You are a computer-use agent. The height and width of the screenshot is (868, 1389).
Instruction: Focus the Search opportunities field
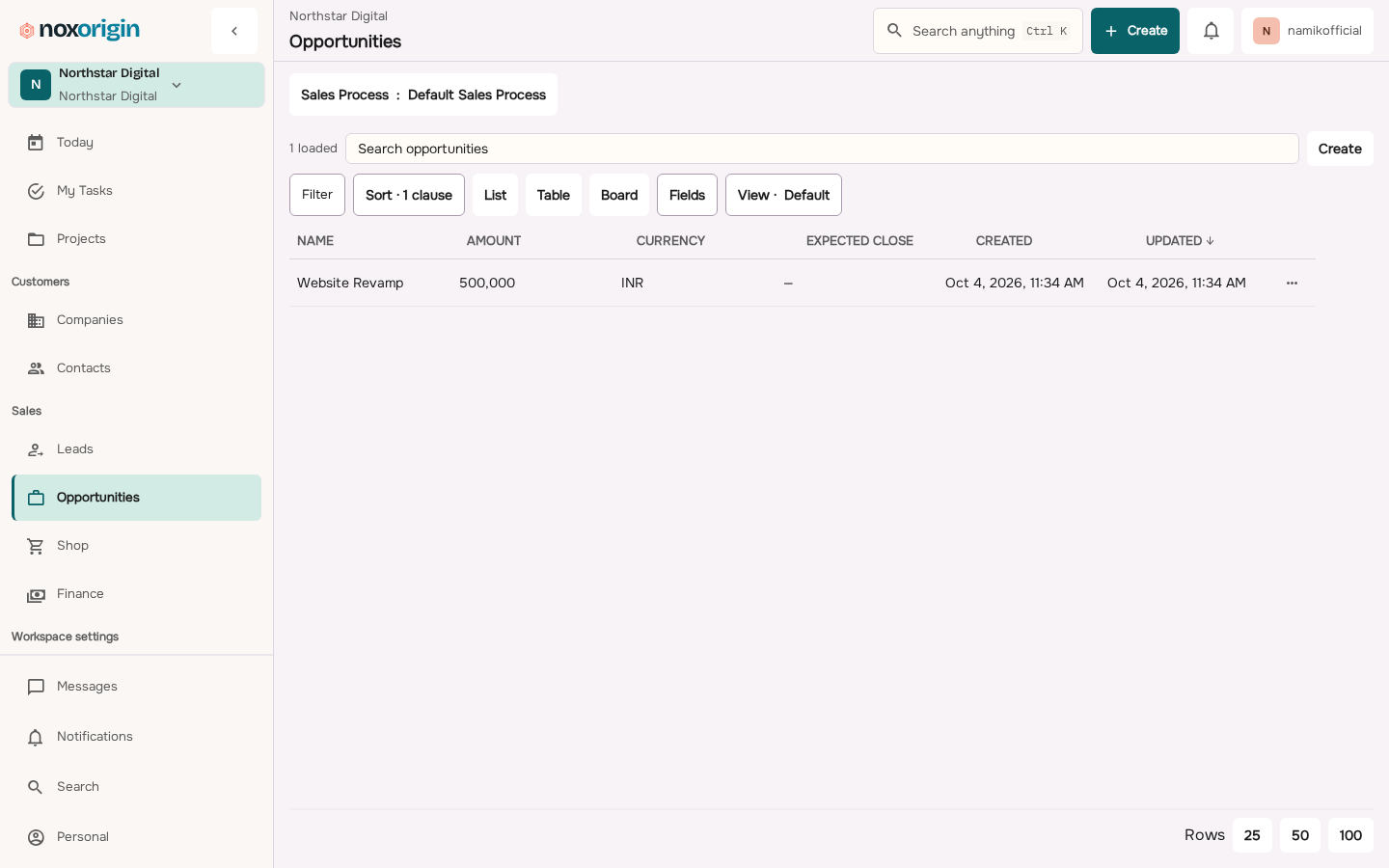[x=822, y=149]
